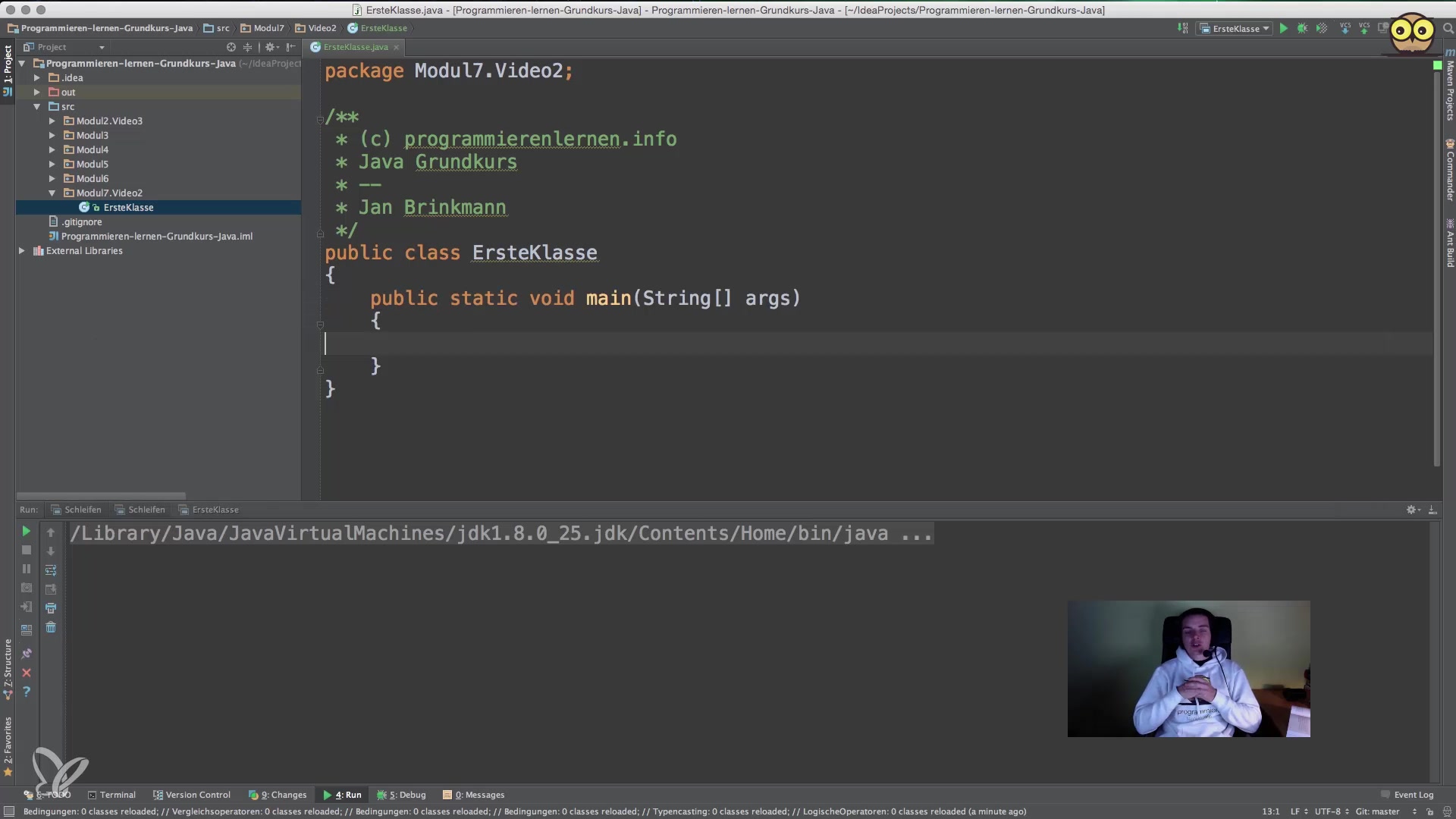The height and width of the screenshot is (819, 1456).
Task: Run with coverage from top toolbar
Action: click(x=1322, y=28)
